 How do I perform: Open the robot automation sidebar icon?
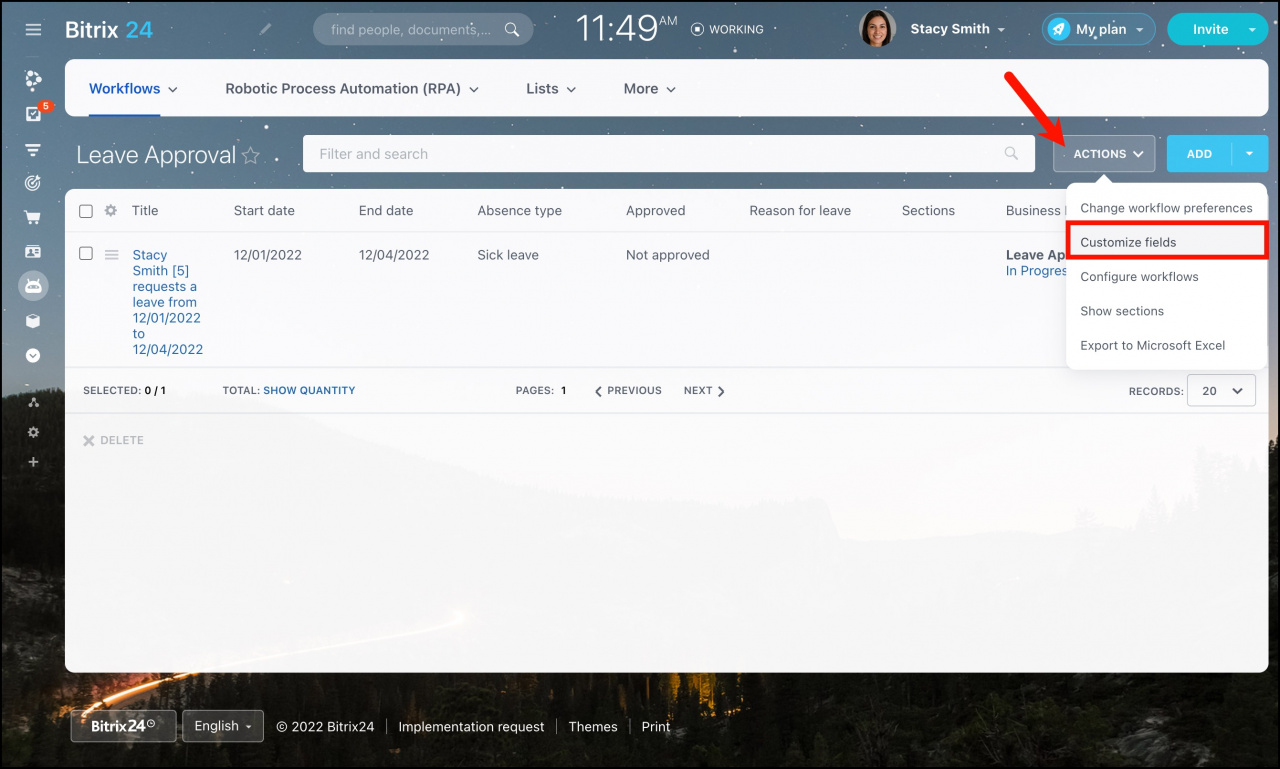33,286
